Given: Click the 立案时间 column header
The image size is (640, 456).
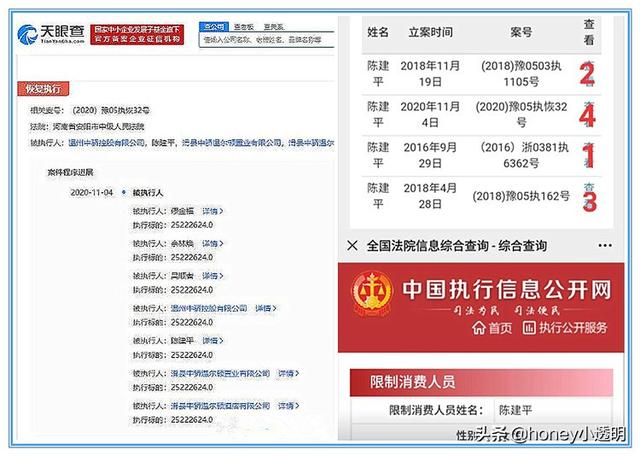Looking at the screenshot, I should pos(430,32).
